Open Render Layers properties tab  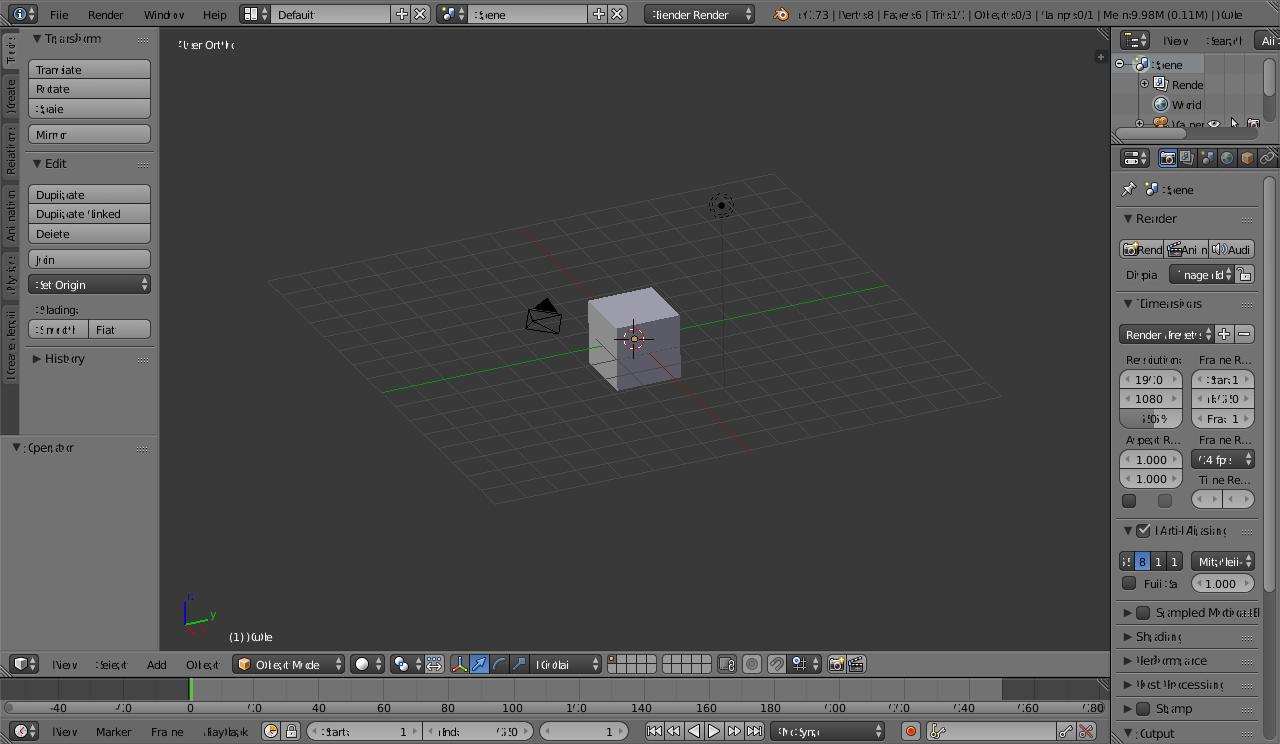coord(1187,158)
